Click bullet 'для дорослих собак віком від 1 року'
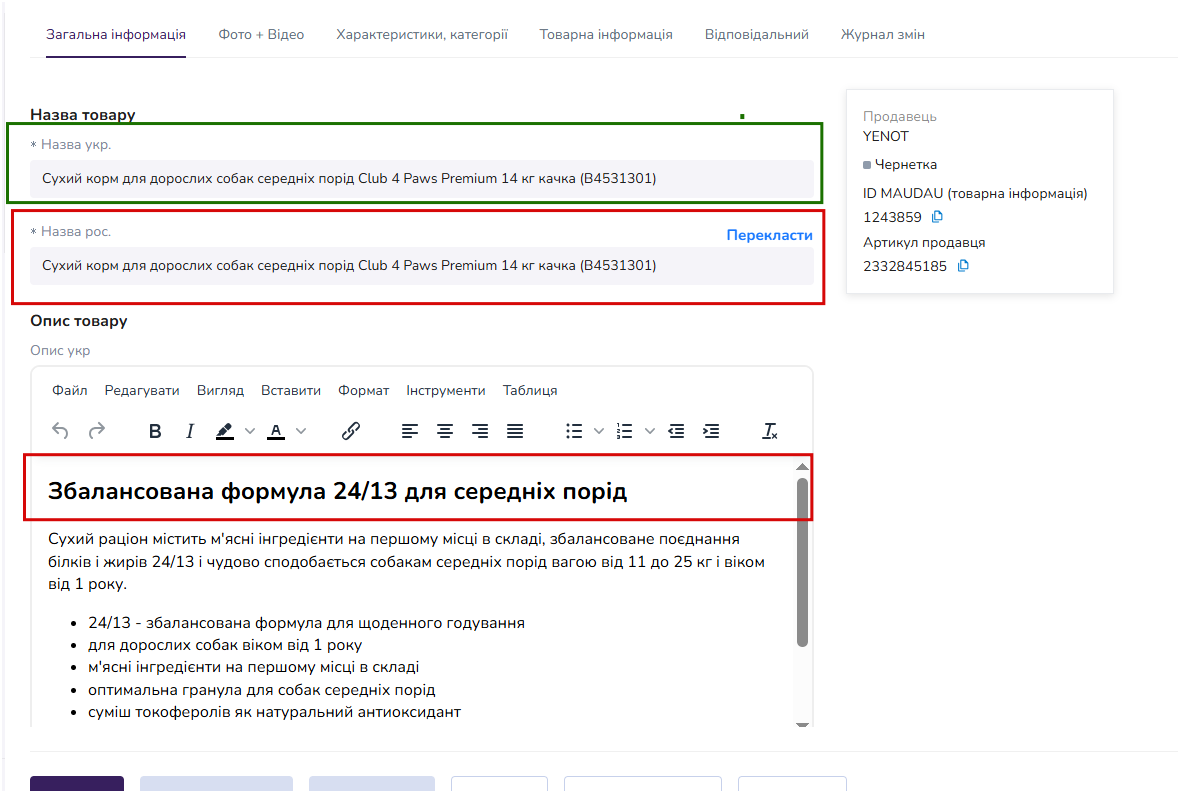The image size is (1178, 791). [x=225, y=645]
